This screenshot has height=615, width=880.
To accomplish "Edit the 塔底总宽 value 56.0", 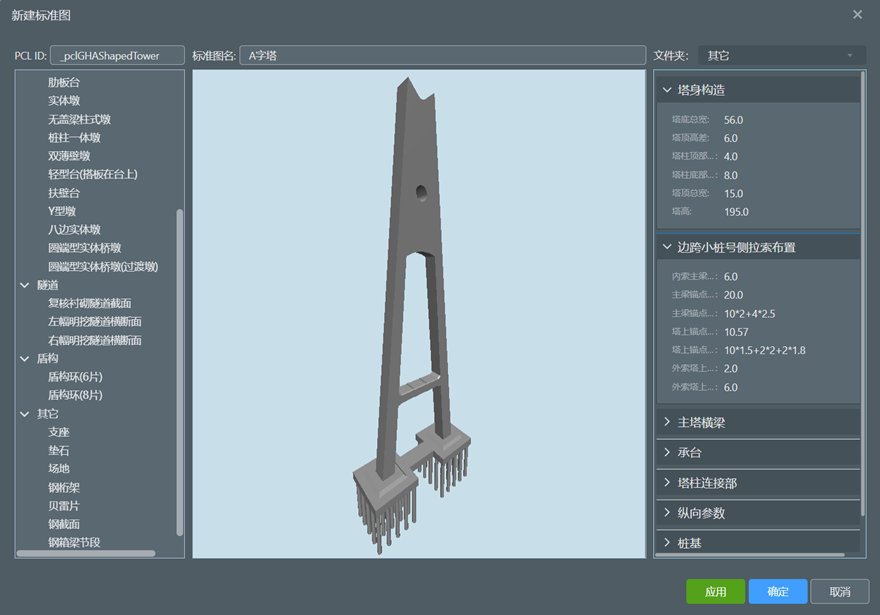I will [733, 120].
